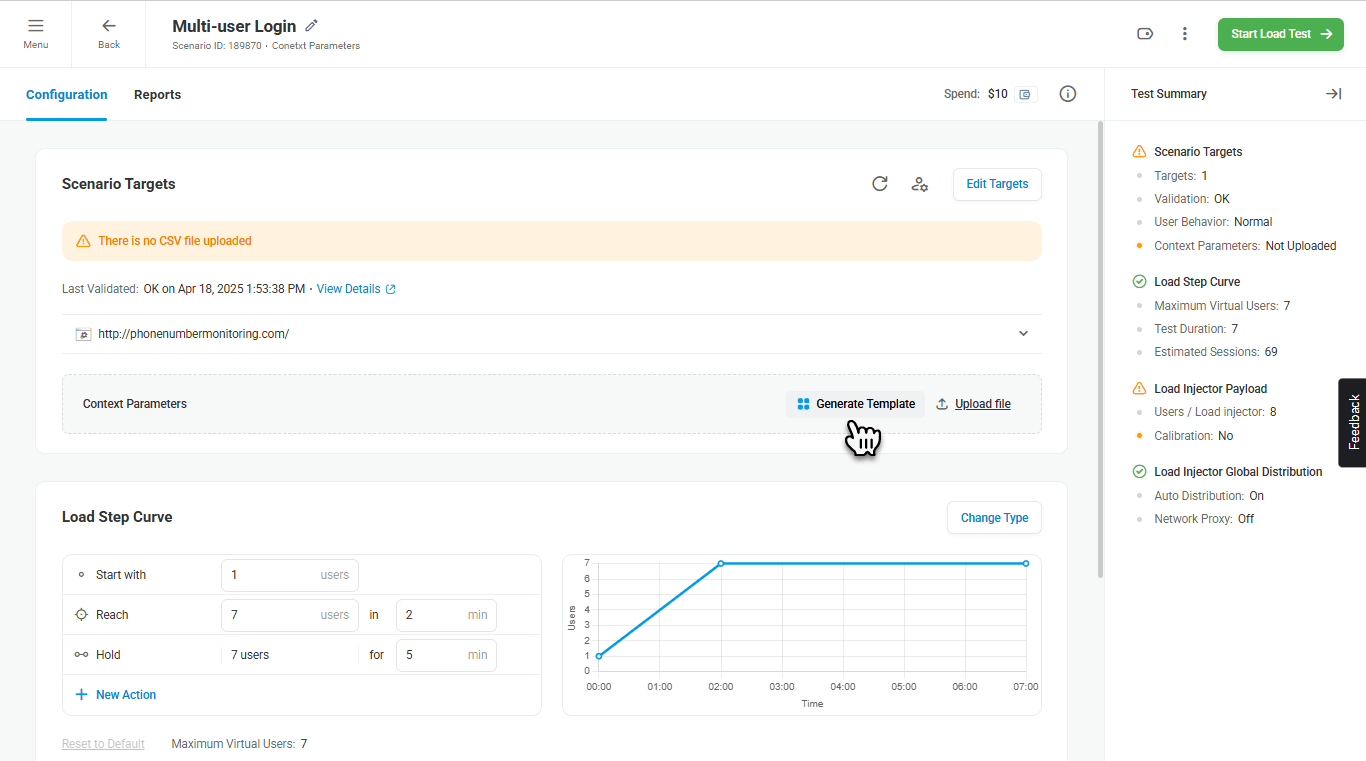Open the hamburger Menu icon
The height and width of the screenshot is (761, 1366).
pyautogui.click(x=36, y=27)
